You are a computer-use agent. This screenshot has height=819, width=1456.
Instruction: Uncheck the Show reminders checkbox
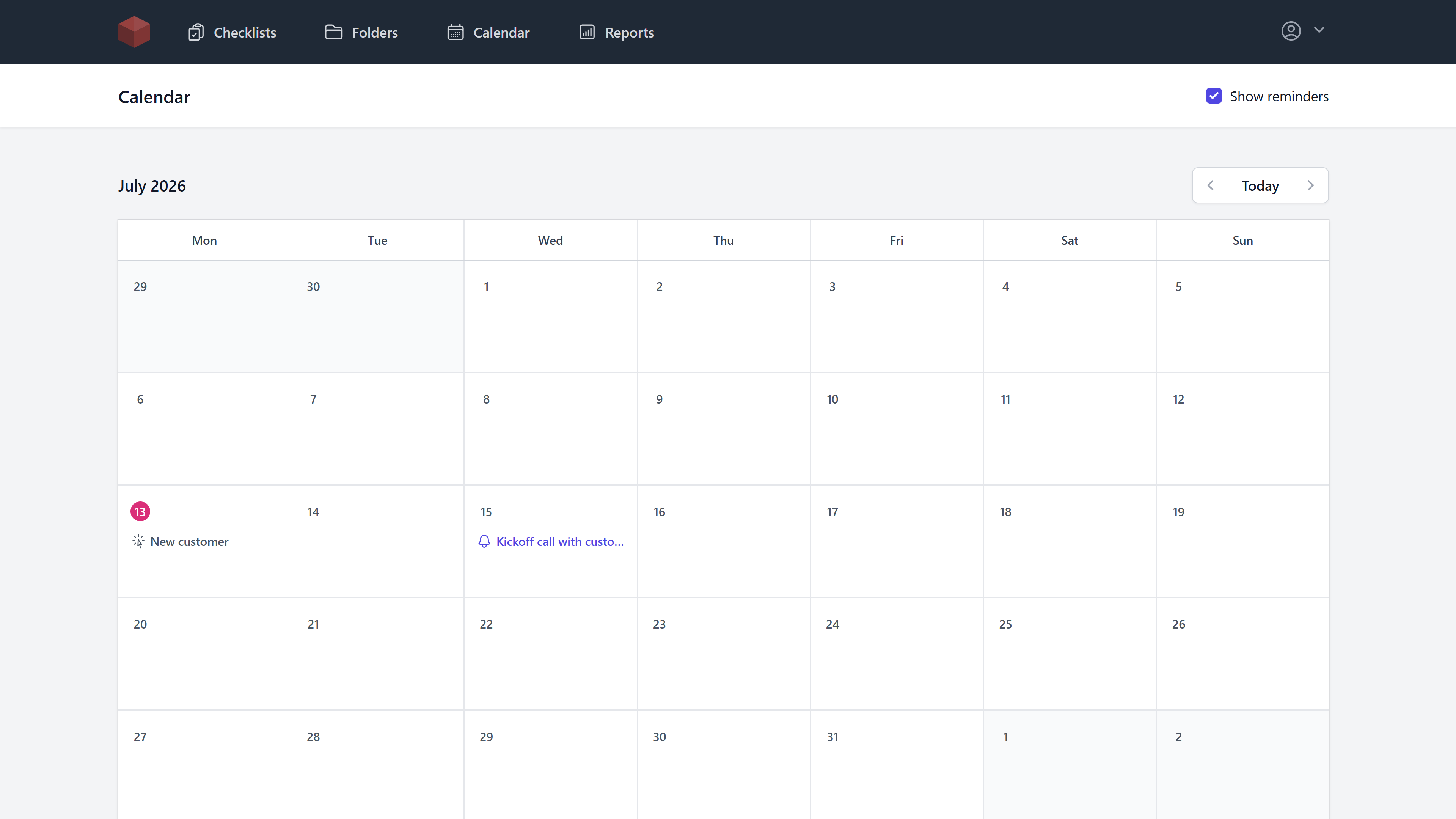[x=1214, y=96]
